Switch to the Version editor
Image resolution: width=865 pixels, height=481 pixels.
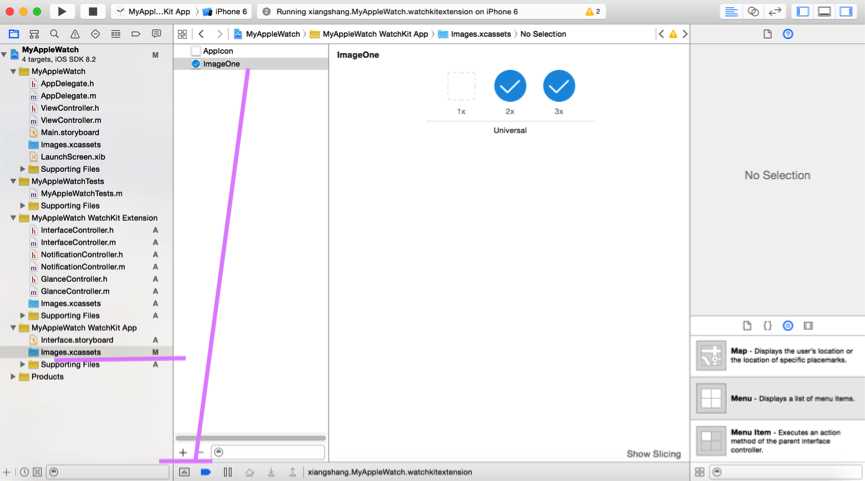[775, 12]
